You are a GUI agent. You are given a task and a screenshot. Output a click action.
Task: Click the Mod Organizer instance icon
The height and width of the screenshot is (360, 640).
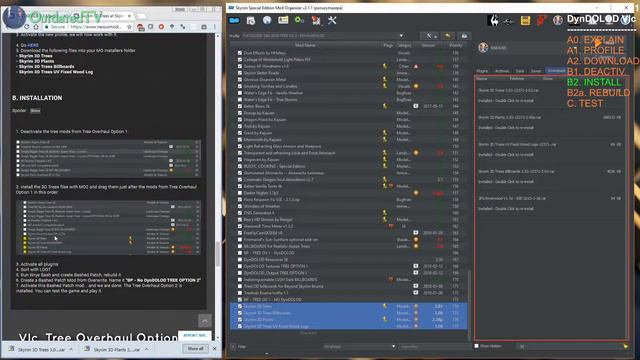click(x=234, y=20)
